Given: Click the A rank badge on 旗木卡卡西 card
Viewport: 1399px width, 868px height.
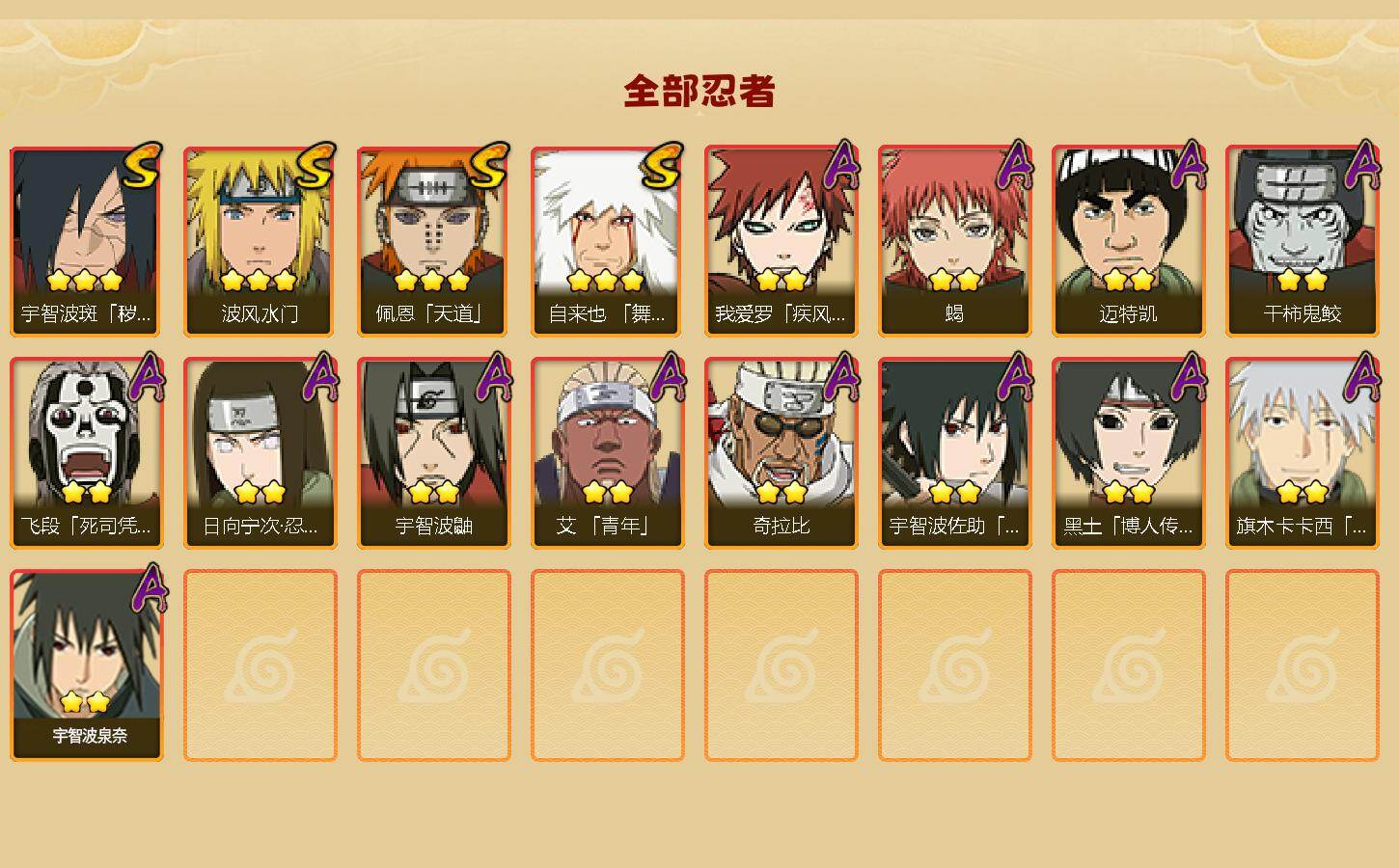Looking at the screenshot, I should (x=1362, y=376).
